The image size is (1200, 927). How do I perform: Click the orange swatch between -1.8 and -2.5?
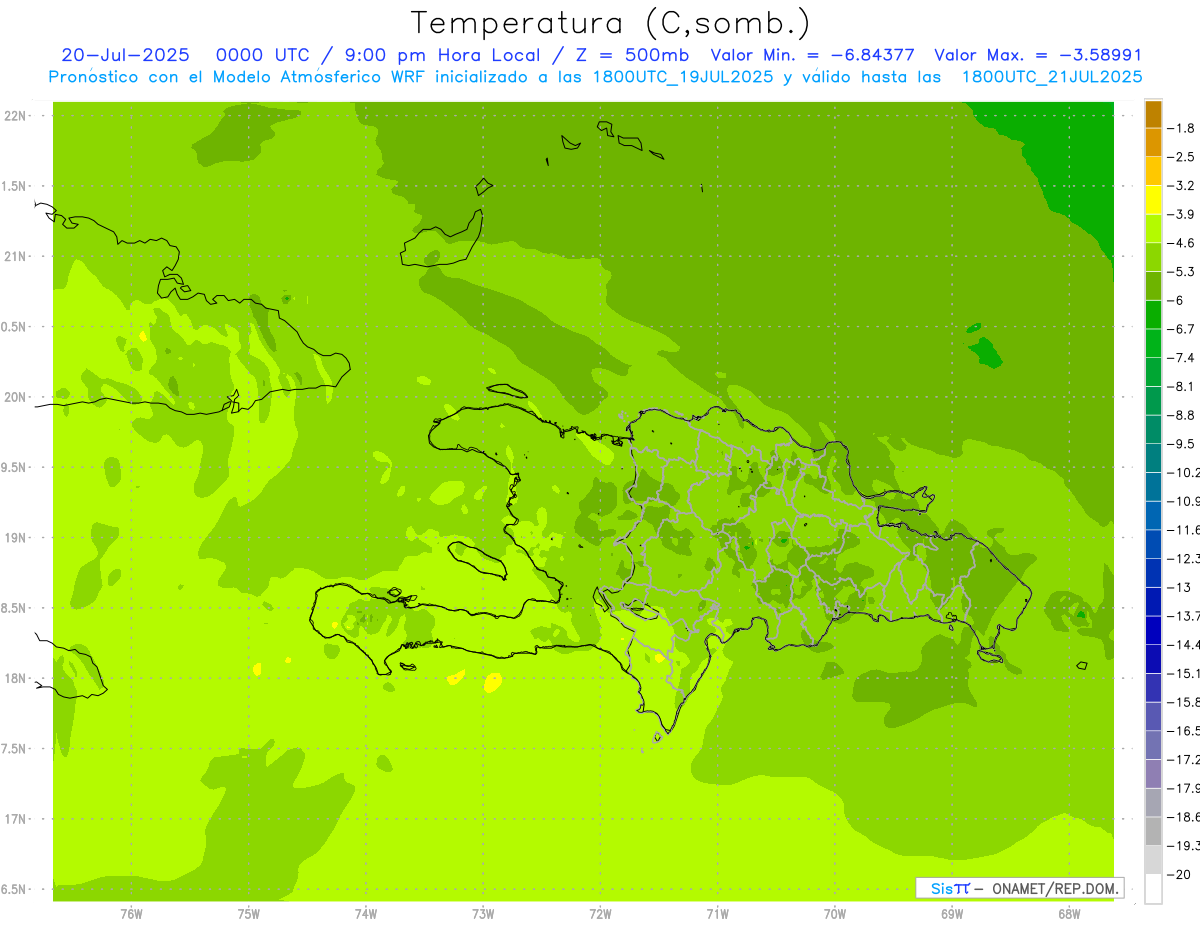pyautogui.click(x=1154, y=143)
